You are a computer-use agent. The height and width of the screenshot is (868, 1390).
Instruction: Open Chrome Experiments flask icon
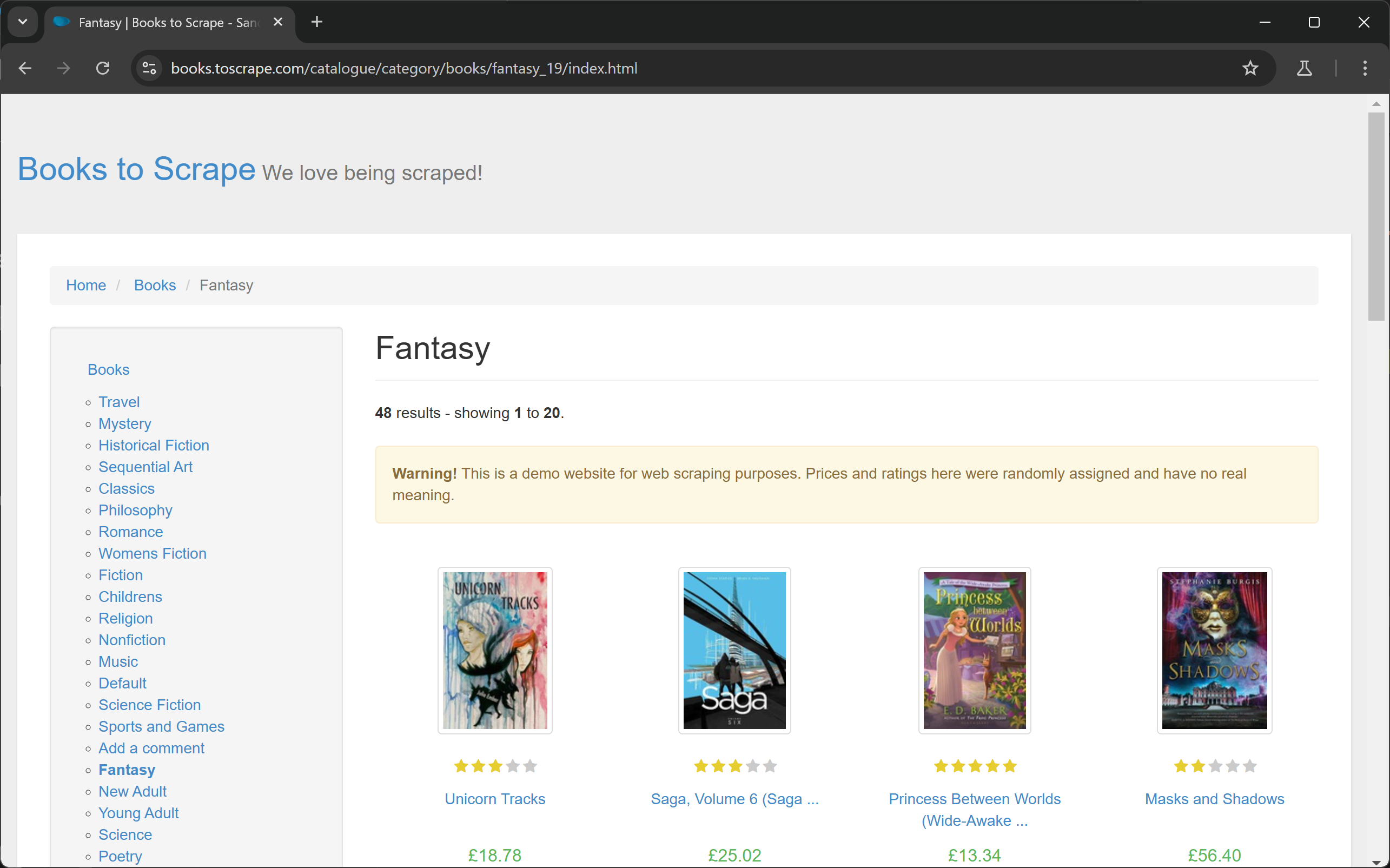click(x=1305, y=68)
